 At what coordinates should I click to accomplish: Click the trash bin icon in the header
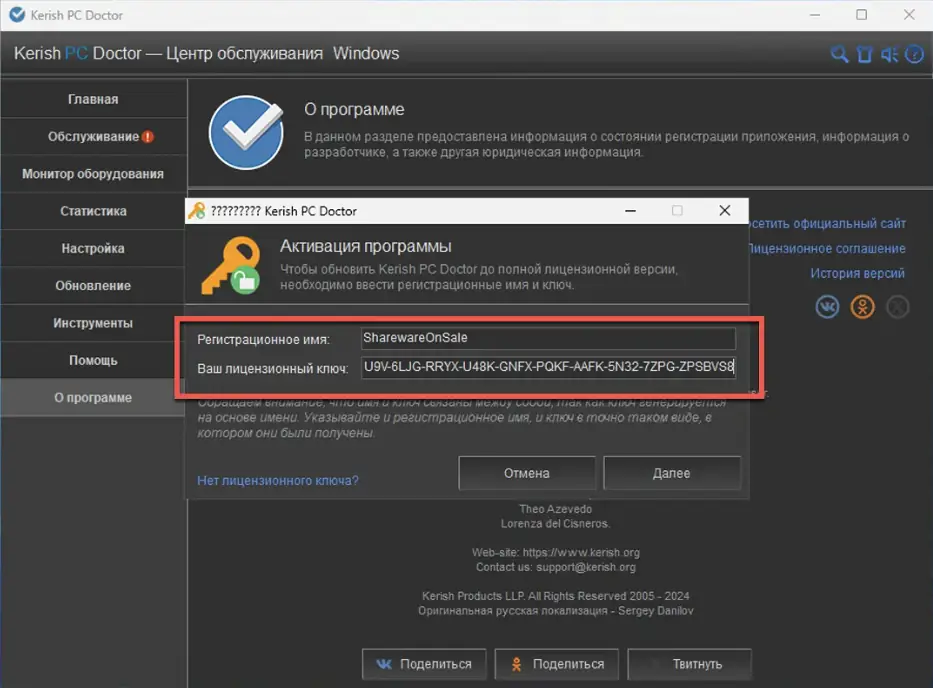[864, 54]
